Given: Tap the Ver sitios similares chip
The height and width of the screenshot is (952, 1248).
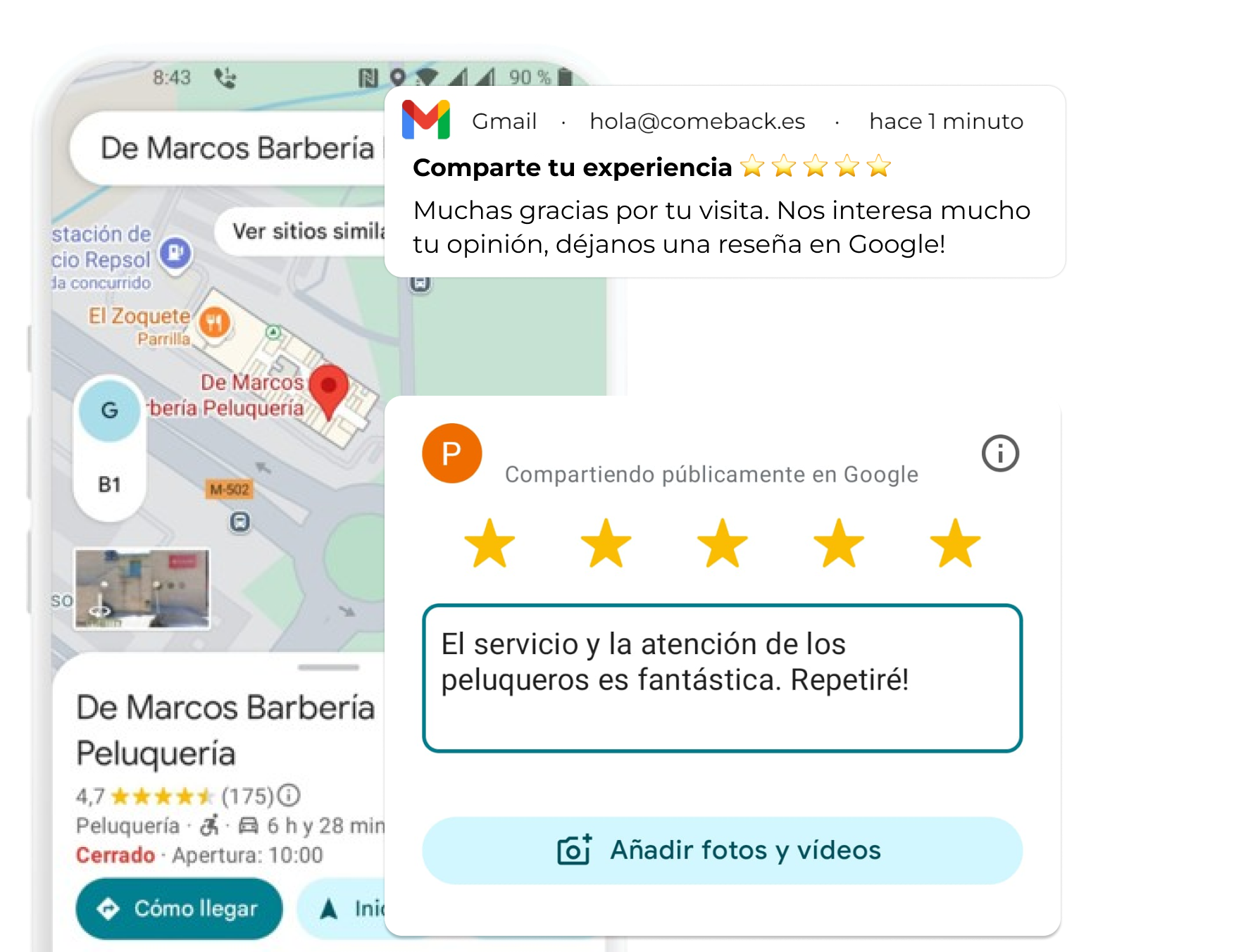Looking at the screenshot, I should click(301, 231).
